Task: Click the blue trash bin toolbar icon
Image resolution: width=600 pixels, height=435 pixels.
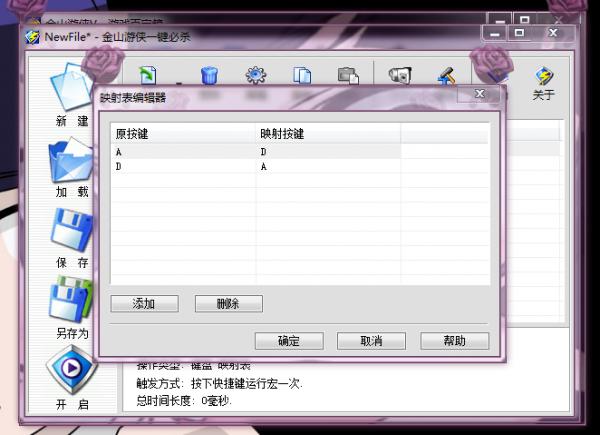Action: pos(209,75)
